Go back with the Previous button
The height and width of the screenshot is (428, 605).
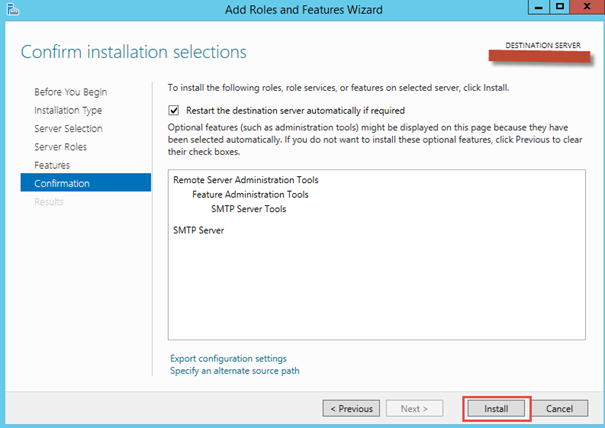tap(350, 408)
